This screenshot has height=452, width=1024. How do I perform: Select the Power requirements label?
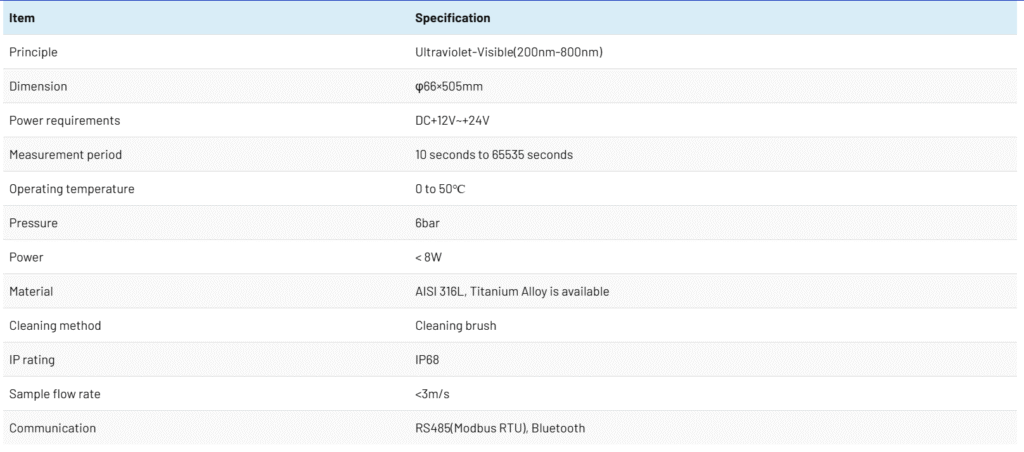pos(64,121)
